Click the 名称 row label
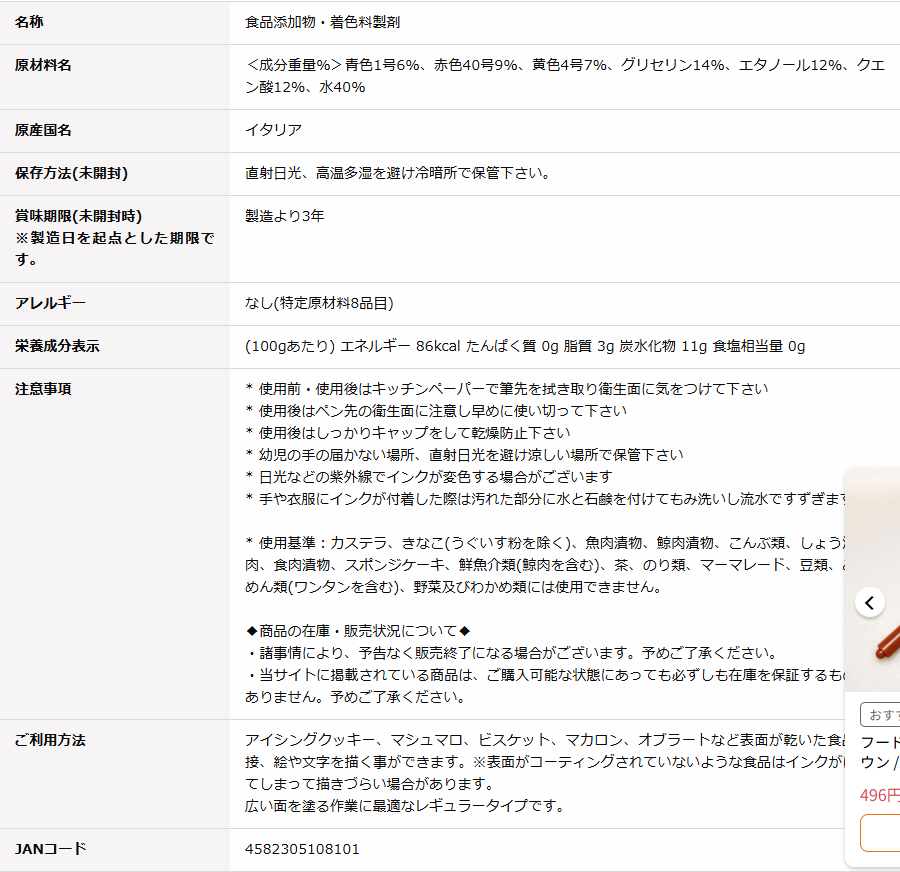Screen dimensions: 900x872 pyautogui.click(x=29, y=22)
